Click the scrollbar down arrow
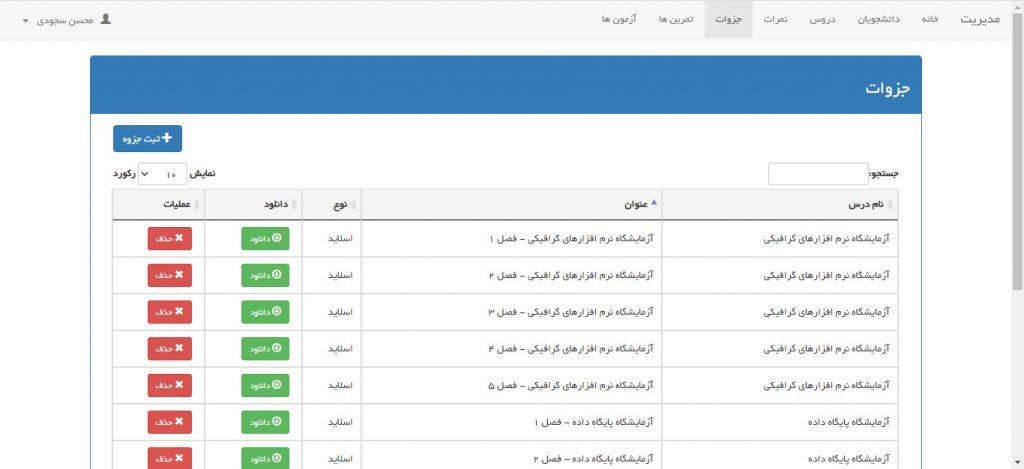The image size is (1024, 469). click(x=1017, y=462)
